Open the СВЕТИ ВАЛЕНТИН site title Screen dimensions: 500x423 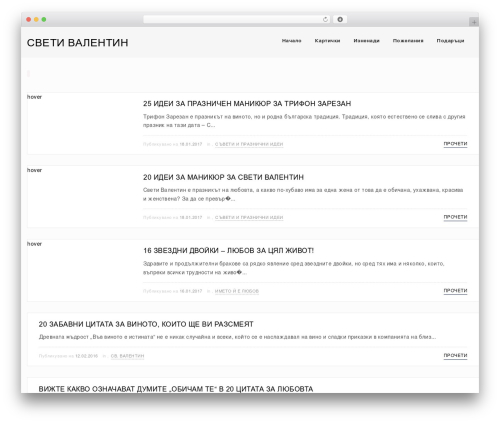click(77, 43)
